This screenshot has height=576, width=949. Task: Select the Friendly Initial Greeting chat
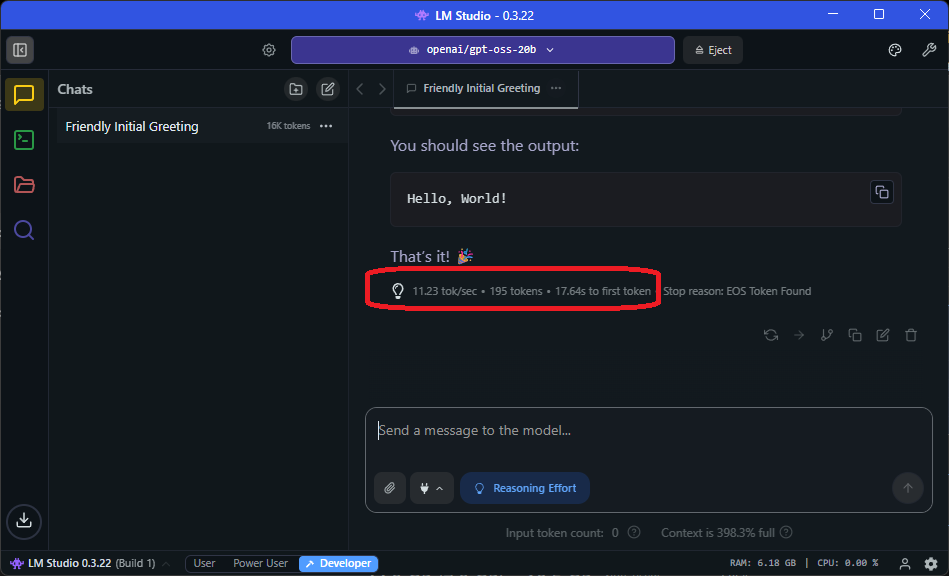tap(202, 126)
